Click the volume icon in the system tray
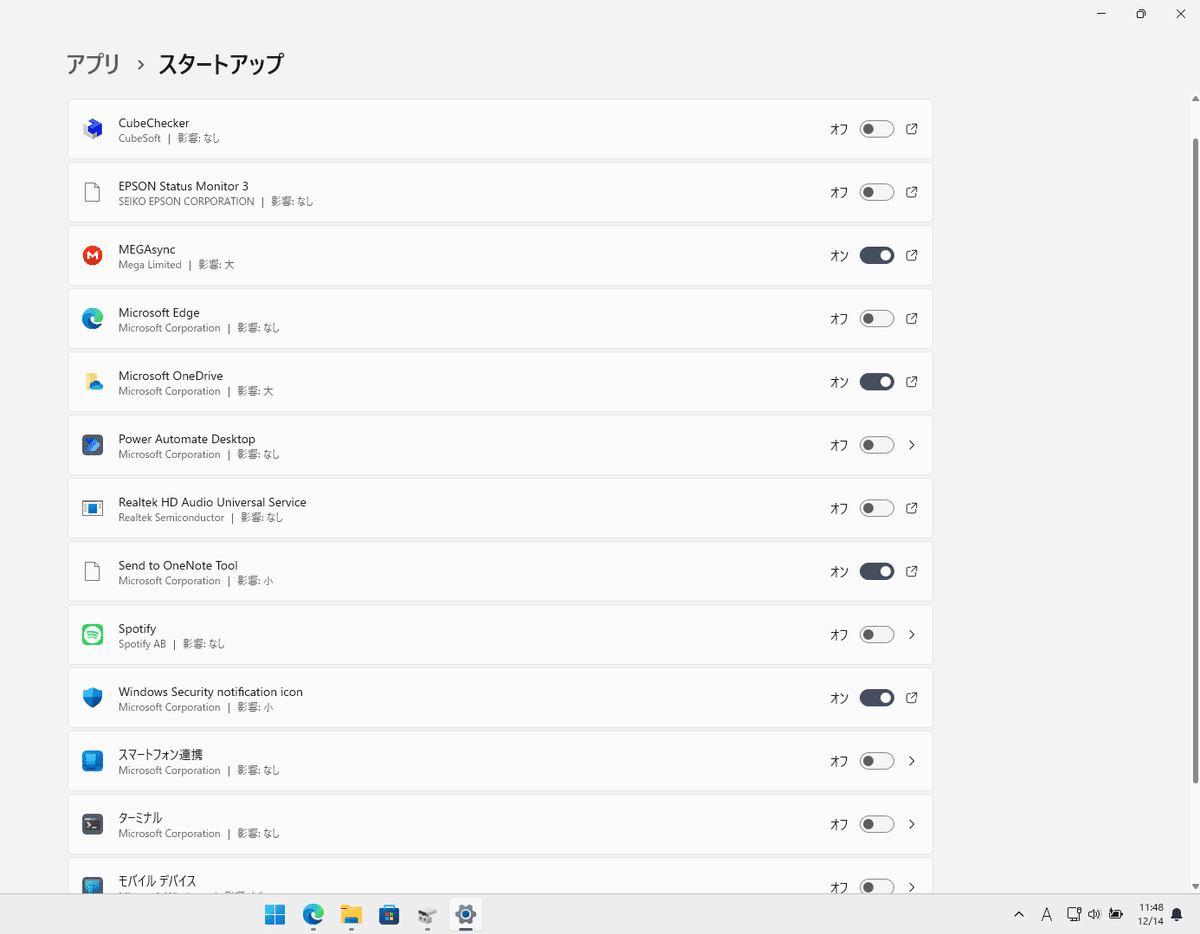1200x934 pixels. point(1092,913)
